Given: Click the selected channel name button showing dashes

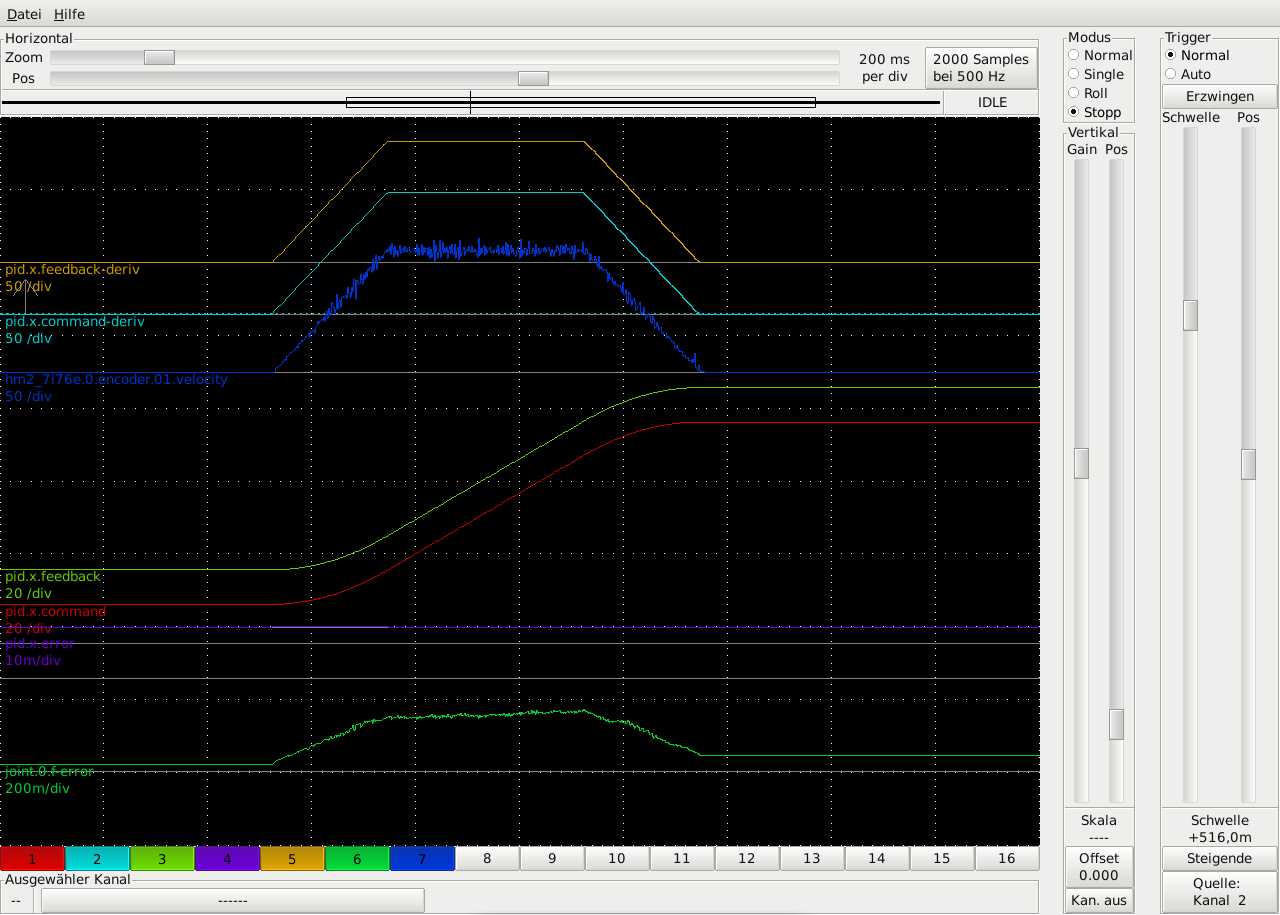Looking at the screenshot, I should pos(233,900).
